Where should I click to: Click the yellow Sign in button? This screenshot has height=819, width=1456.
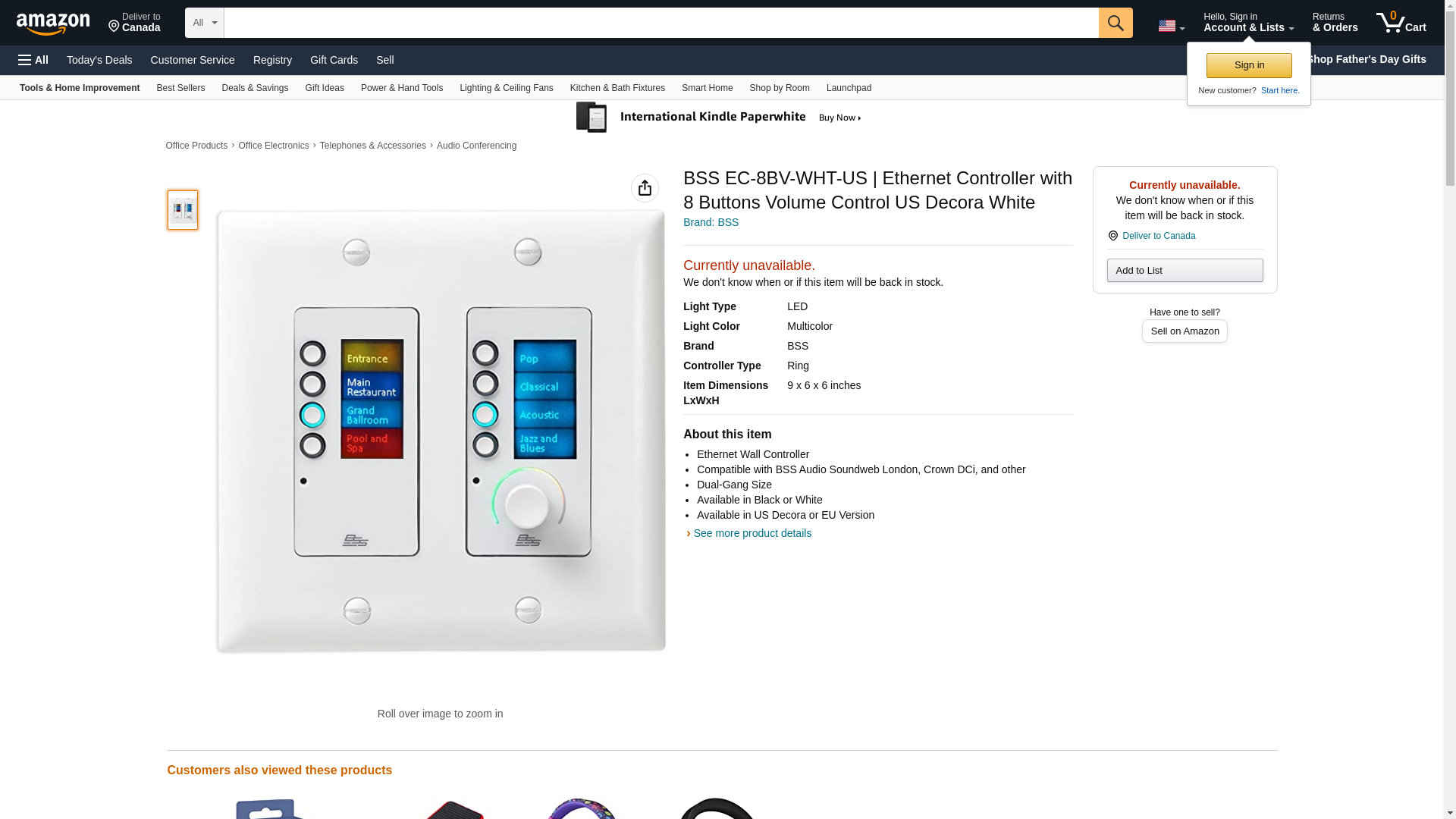click(1248, 65)
